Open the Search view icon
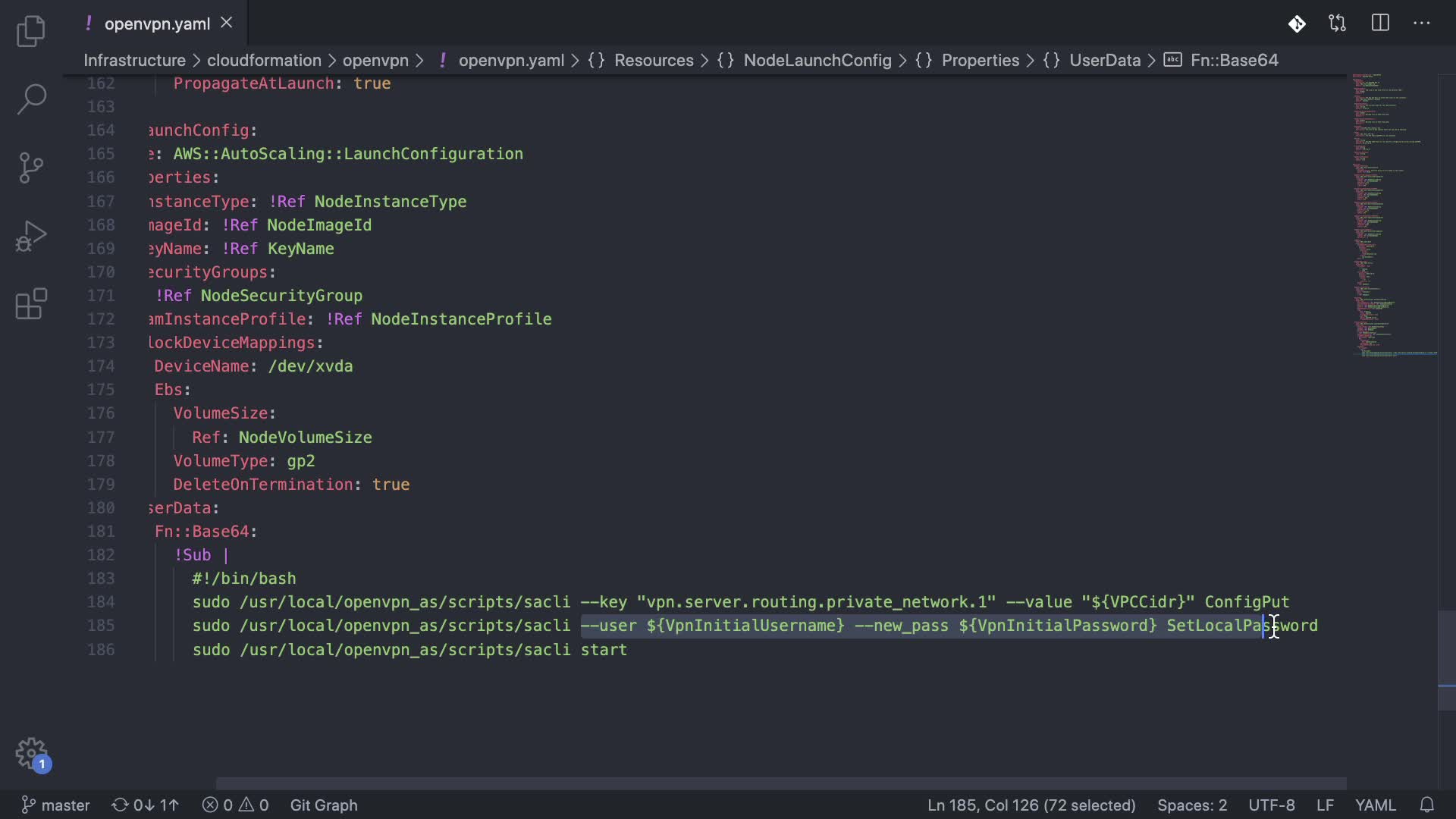 click(31, 99)
